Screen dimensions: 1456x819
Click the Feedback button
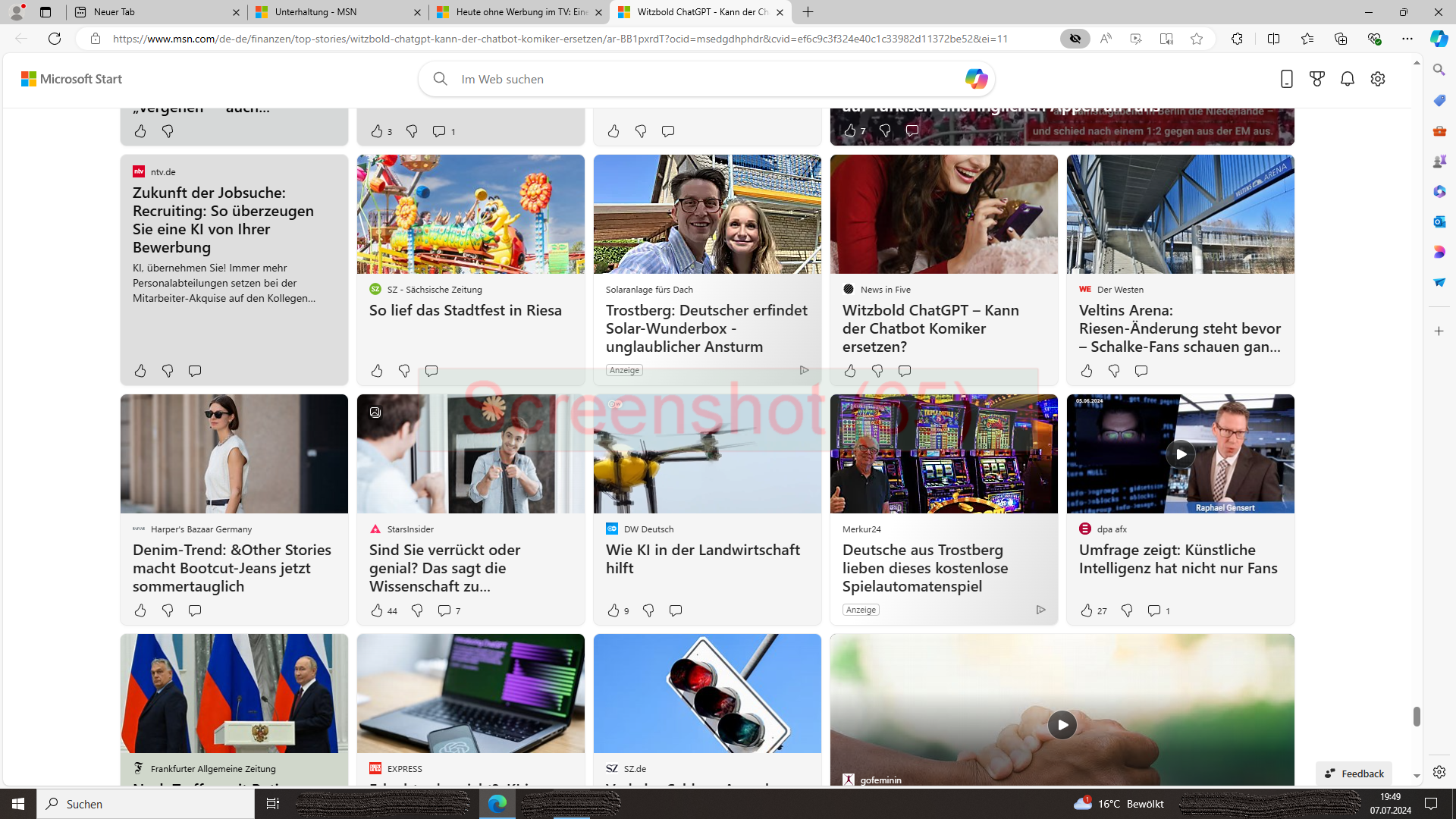(x=1354, y=773)
